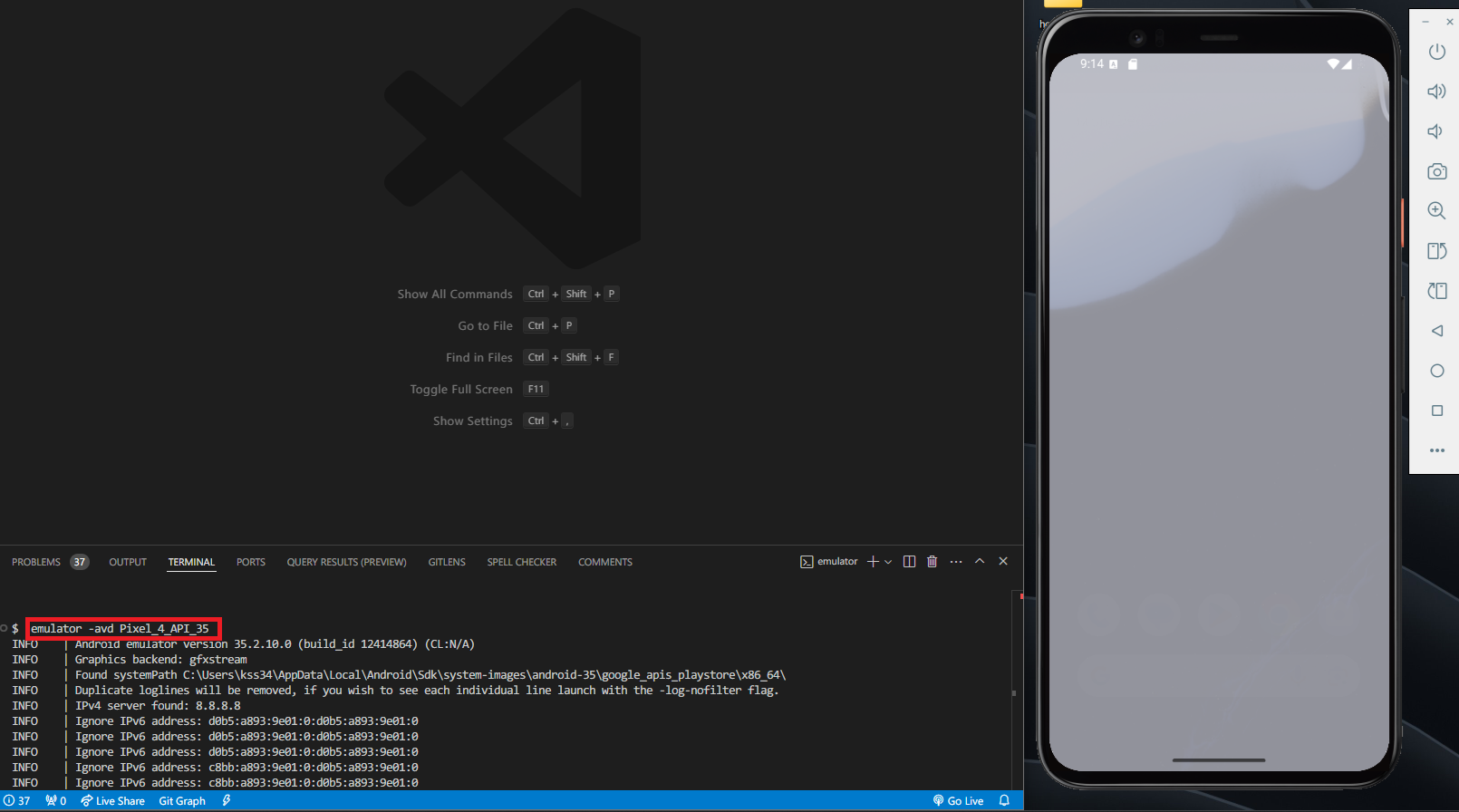Image resolution: width=1459 pixels, height=812 pixels.
Task: Click emulator SD card status icon
Action: pos(1133,64)
